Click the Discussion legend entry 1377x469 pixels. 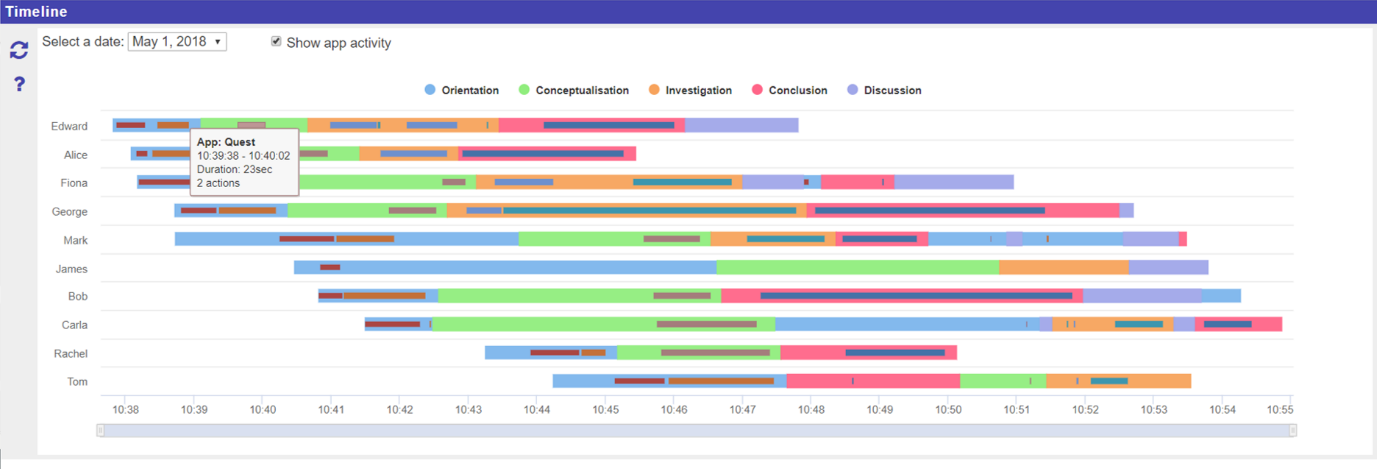[884, 90]
